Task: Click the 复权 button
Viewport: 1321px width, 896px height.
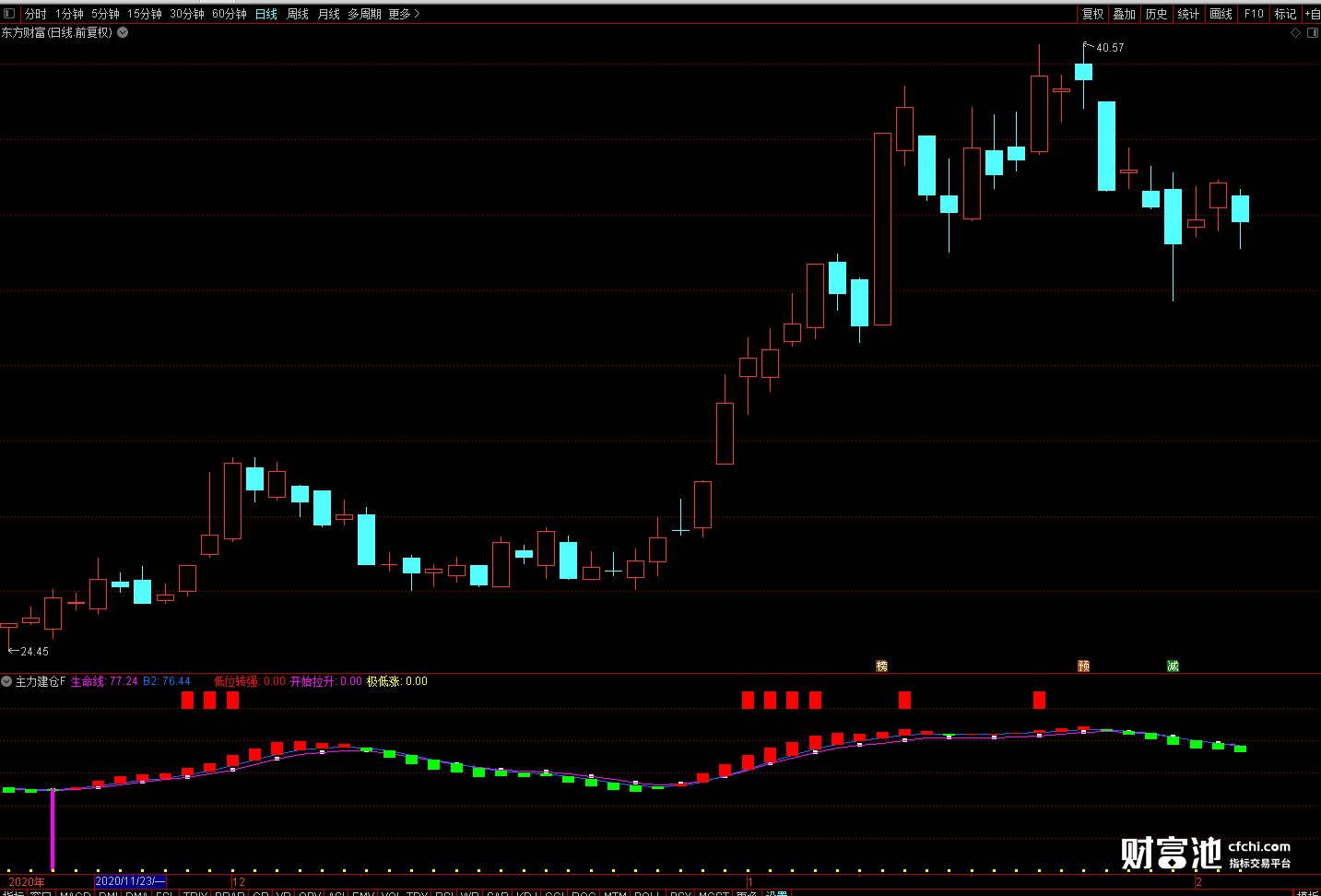Action: (x=1093, y=14)
